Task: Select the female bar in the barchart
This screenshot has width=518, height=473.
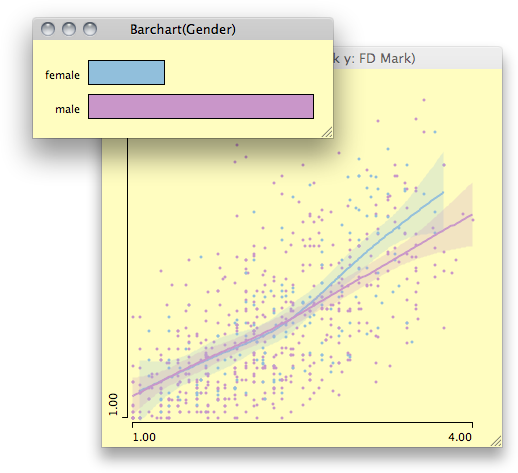Action: coord(126,72)
